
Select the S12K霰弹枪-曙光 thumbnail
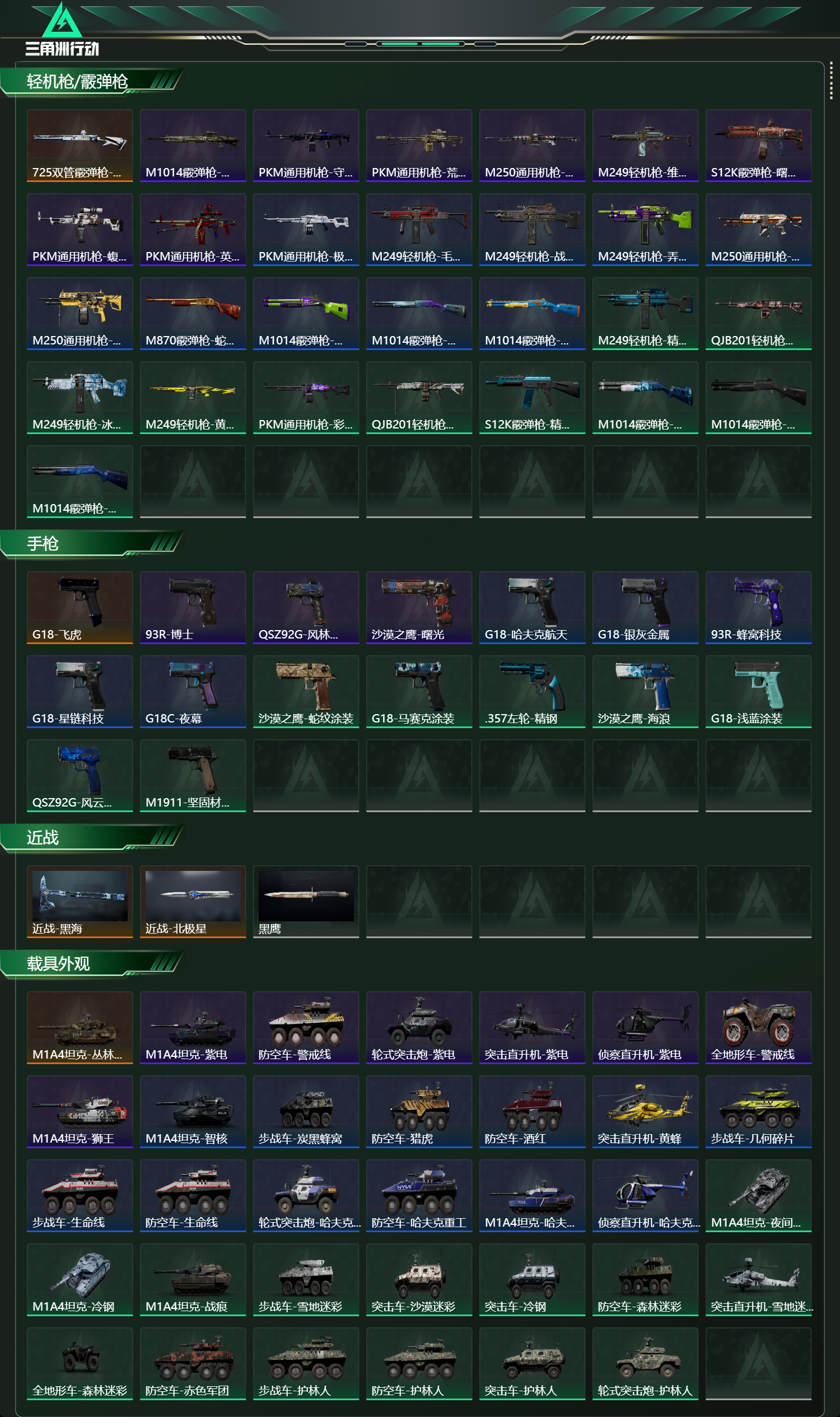coord(758,146)
